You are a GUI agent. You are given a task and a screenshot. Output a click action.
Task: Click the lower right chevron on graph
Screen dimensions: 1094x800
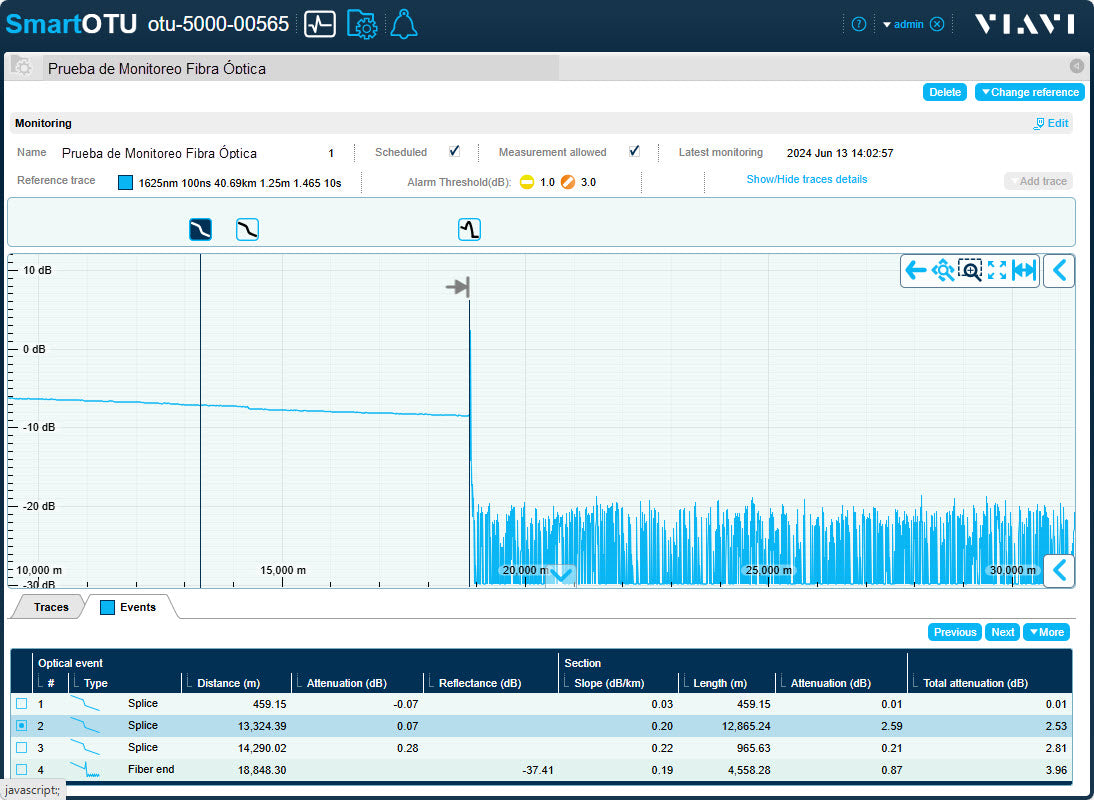[1059, 571]
